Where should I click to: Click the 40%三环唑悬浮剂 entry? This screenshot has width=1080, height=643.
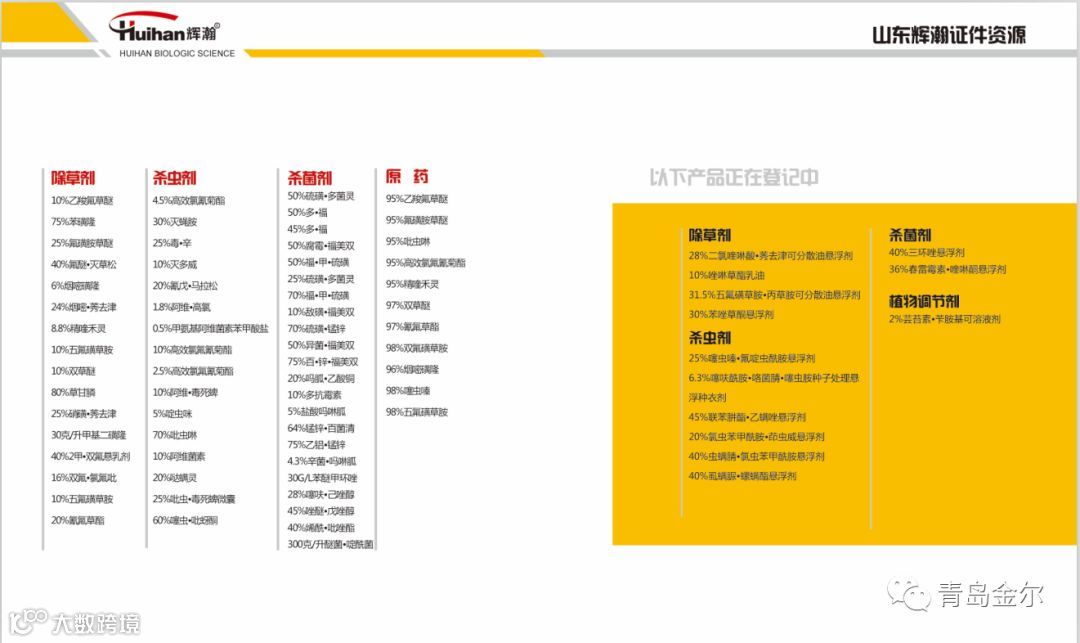(926, 253)
